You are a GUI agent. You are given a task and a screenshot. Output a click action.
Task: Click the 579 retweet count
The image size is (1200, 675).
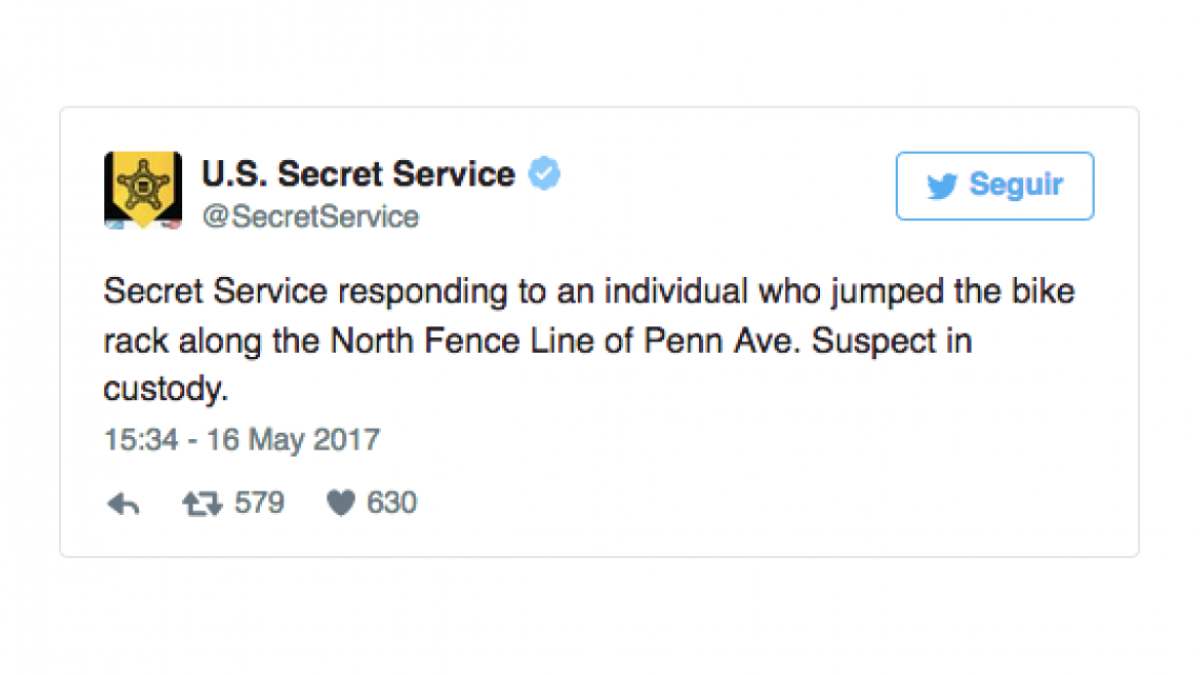(x=259, y=502)
